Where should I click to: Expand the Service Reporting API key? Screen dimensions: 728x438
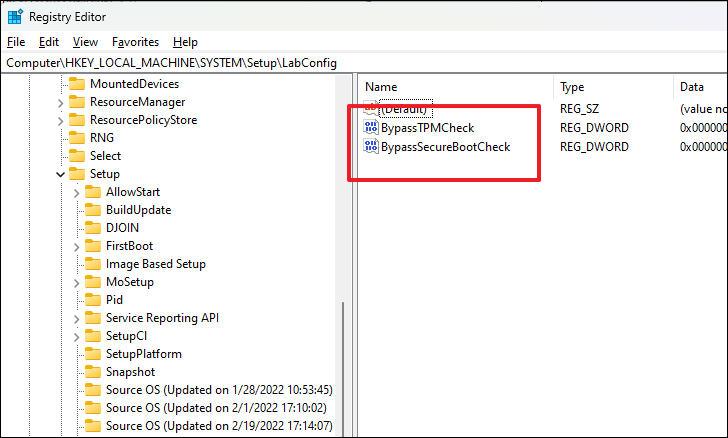coord(77,319)
